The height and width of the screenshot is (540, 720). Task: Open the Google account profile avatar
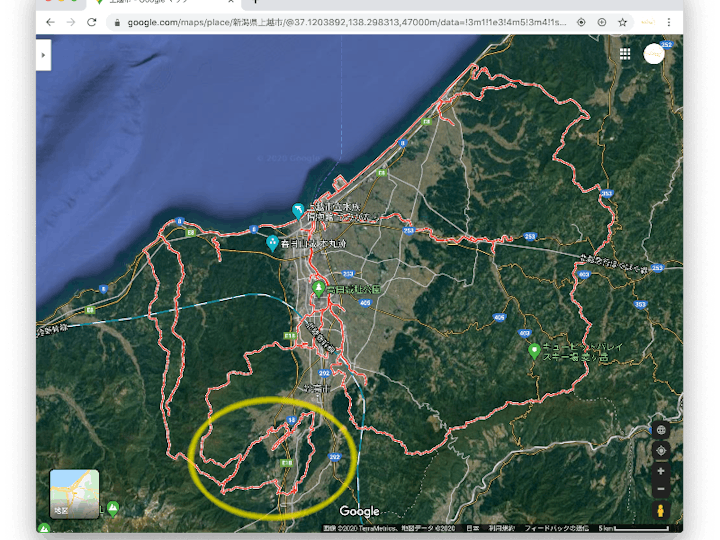tap(654, 54)
